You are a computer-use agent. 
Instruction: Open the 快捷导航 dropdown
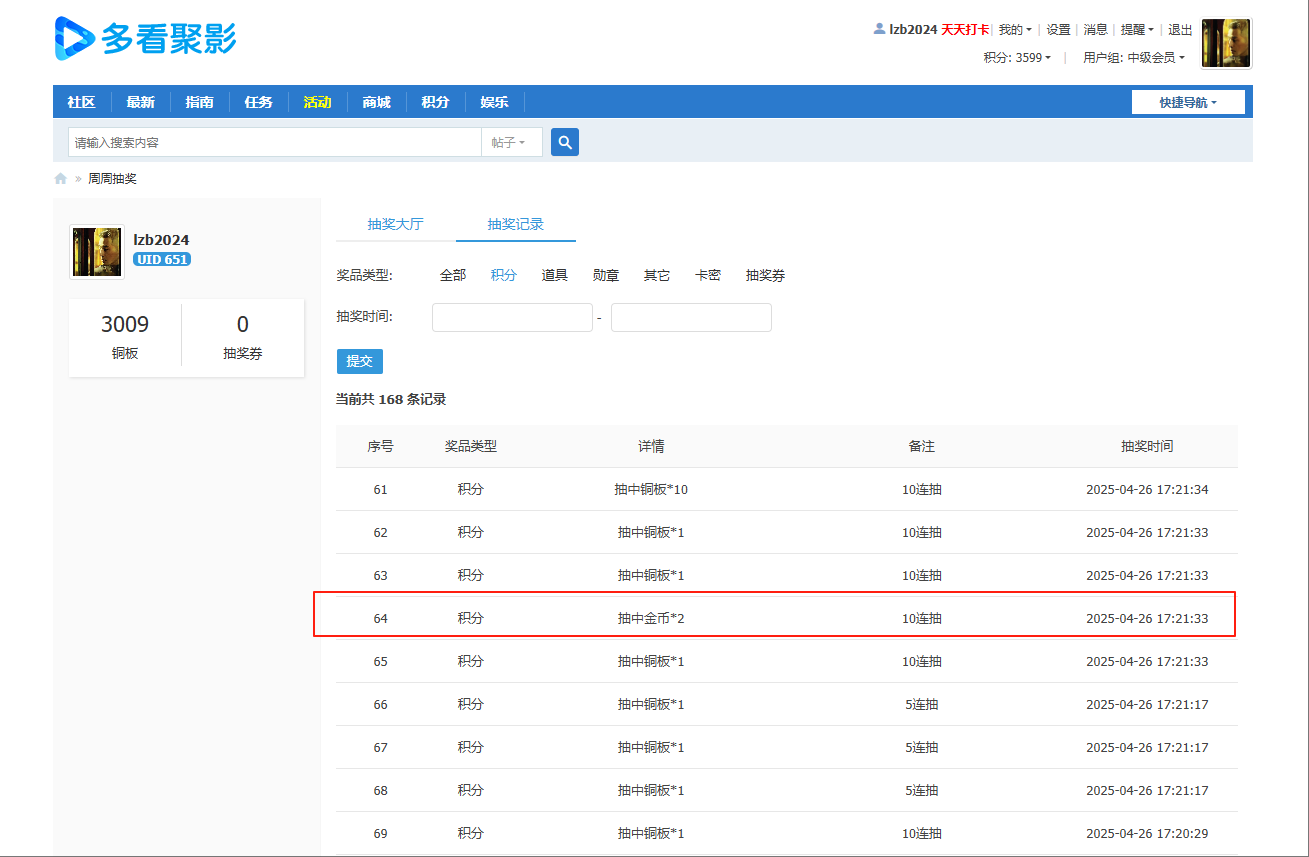point(1188,102)
